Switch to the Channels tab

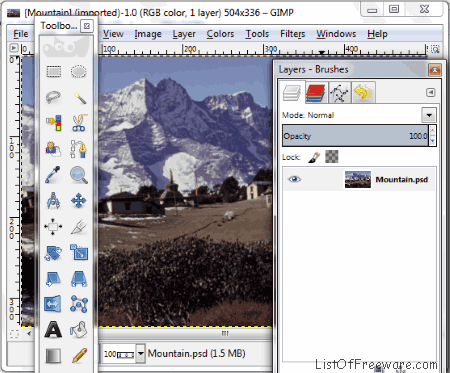click(x=315, y=92)
